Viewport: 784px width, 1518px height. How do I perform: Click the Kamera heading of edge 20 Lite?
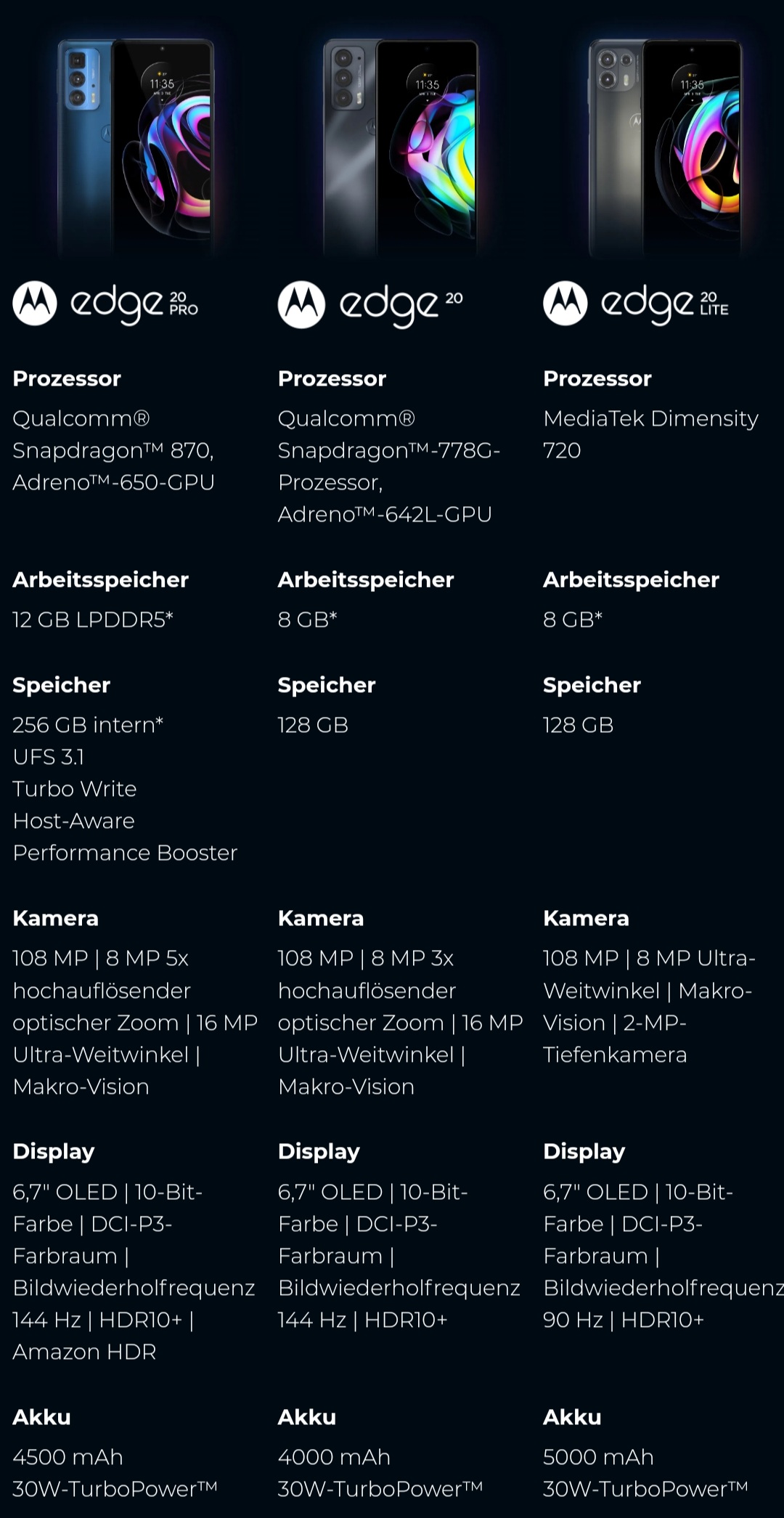(x=586, y=918)
